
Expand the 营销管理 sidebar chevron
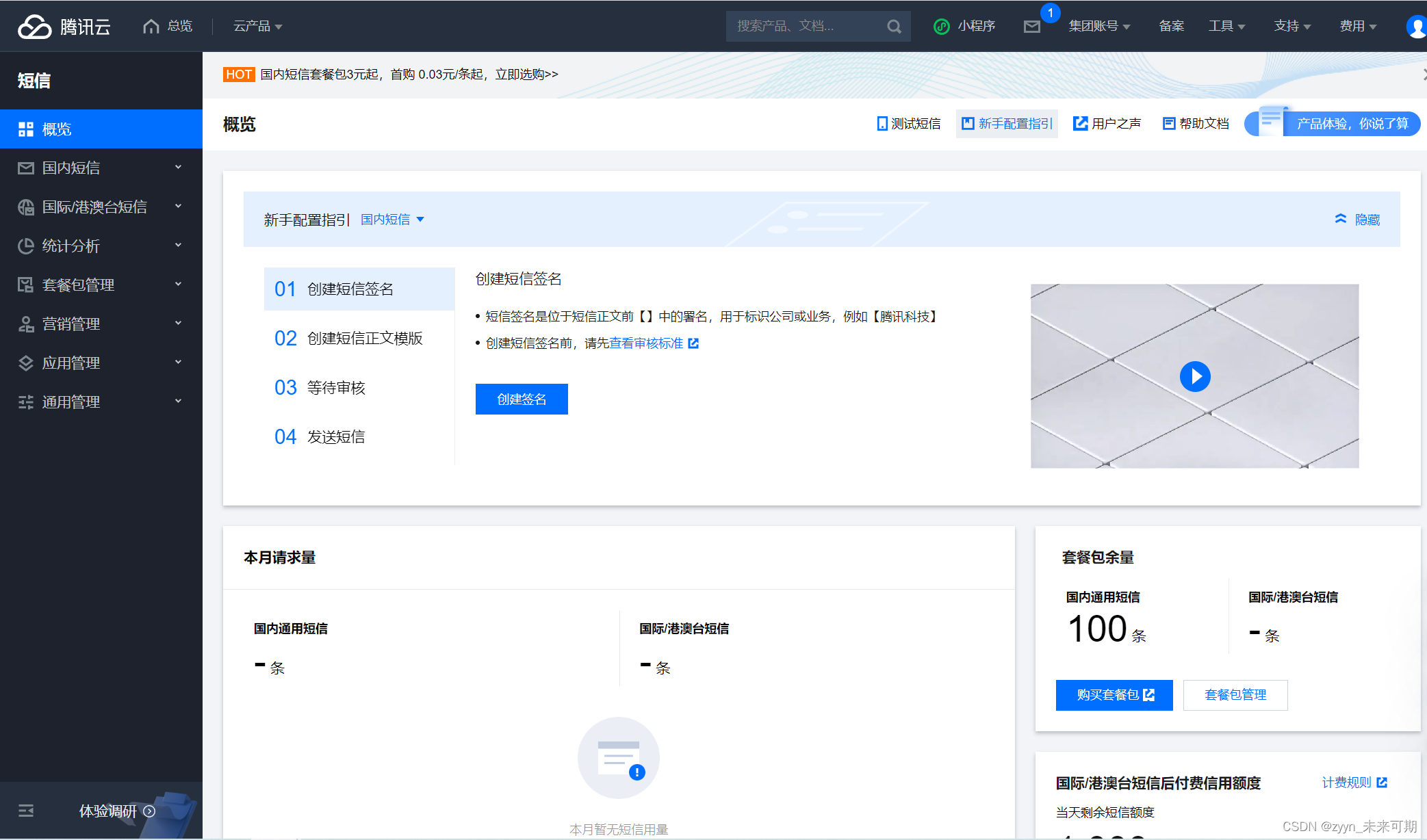click(178, 323)
